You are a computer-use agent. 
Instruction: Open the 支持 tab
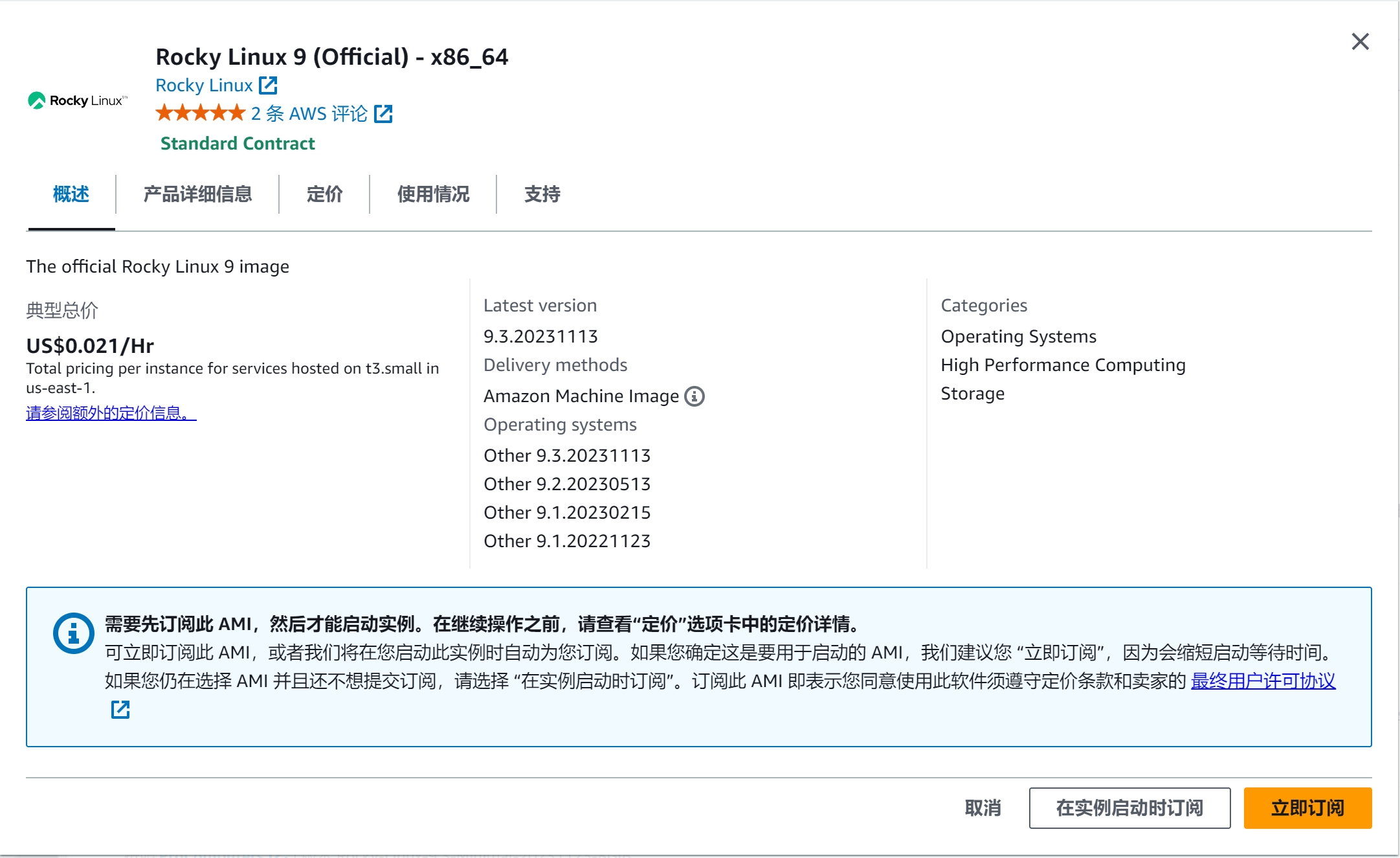[542, 194]
